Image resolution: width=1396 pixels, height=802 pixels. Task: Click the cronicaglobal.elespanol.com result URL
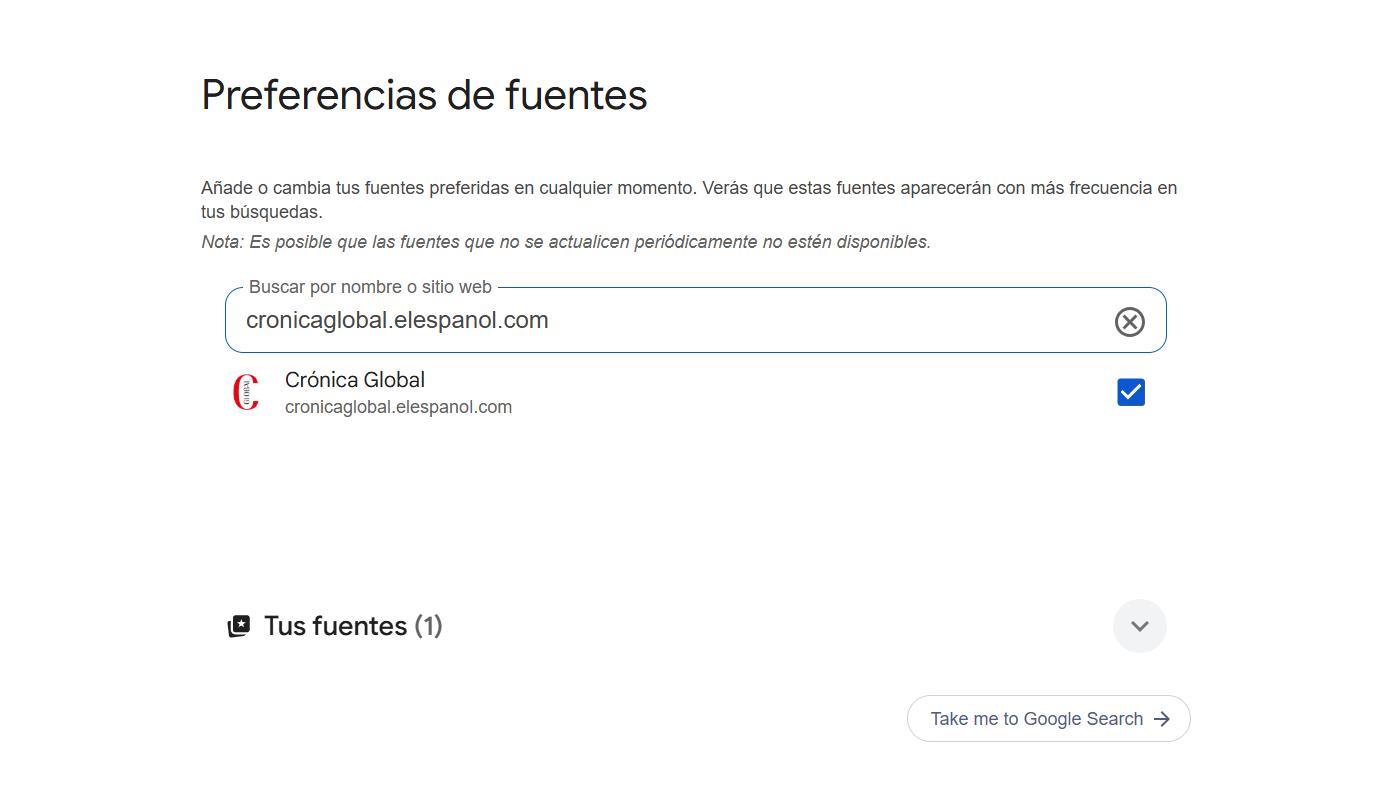[x=398, y=407]
